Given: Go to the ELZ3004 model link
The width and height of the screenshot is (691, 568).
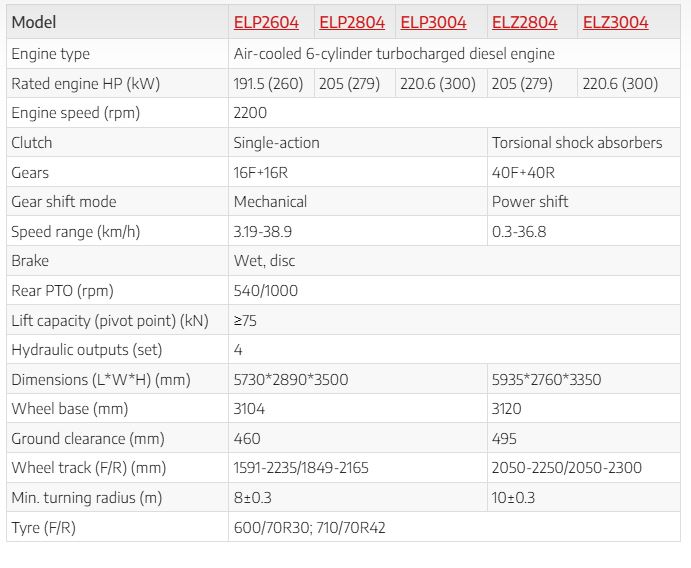Looking at the screenshot, I should (615, 22).
